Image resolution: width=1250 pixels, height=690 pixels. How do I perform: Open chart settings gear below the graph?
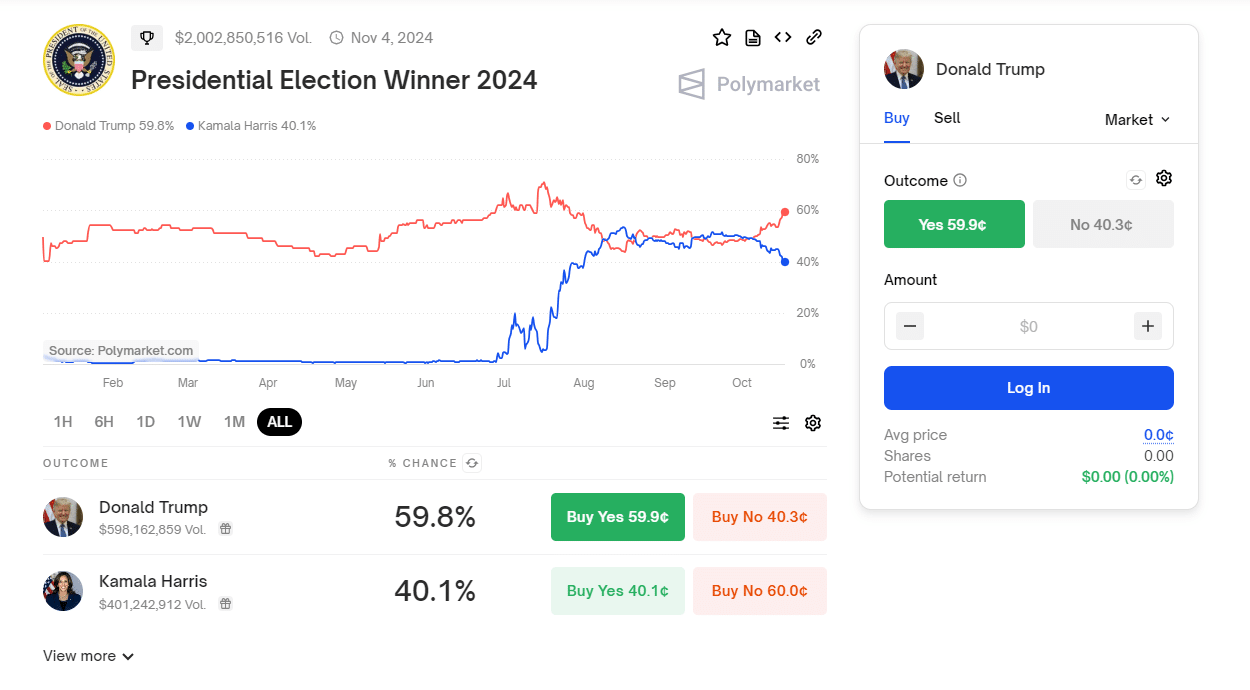813,423
